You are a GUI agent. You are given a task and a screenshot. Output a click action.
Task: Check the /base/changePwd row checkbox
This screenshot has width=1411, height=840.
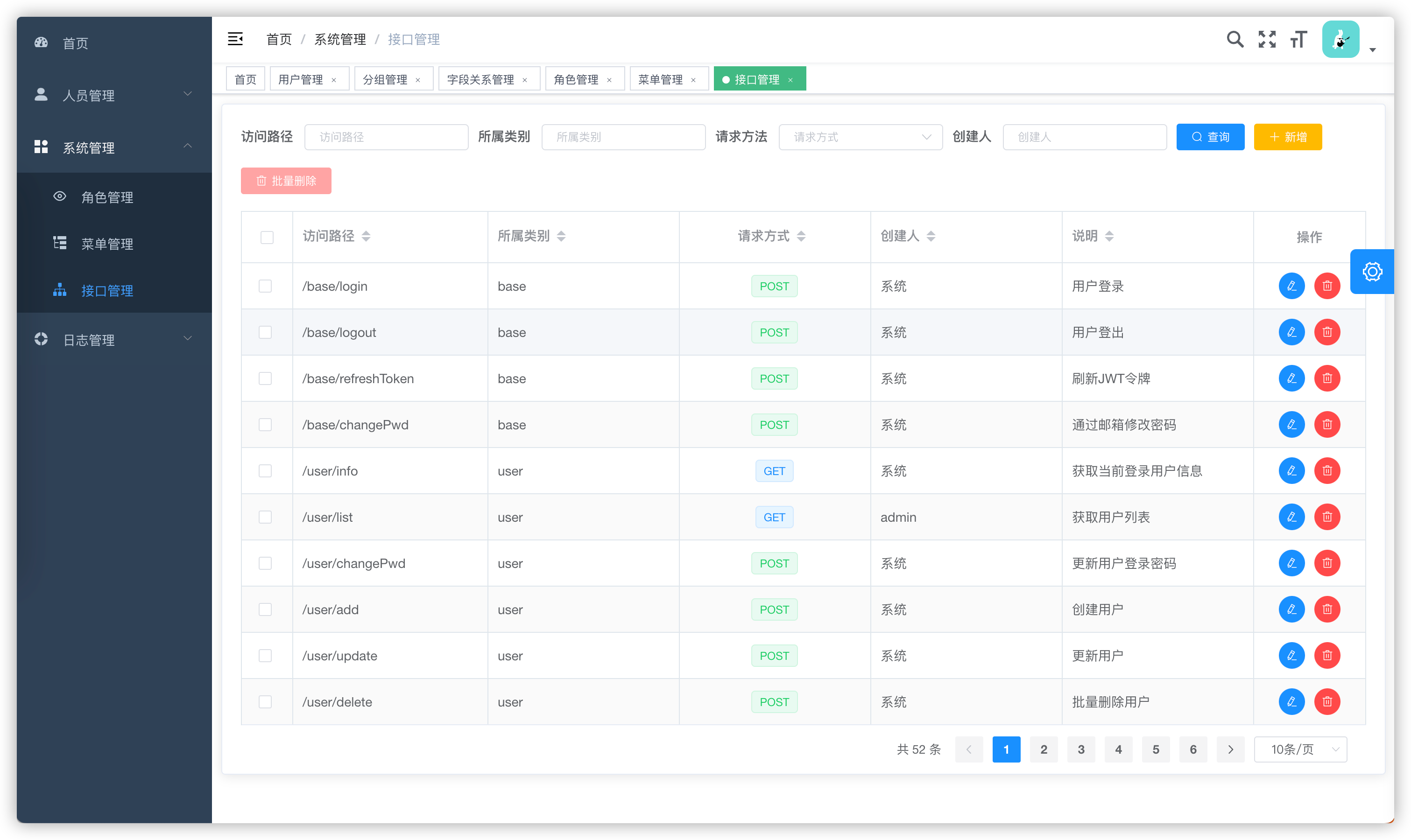265,425
